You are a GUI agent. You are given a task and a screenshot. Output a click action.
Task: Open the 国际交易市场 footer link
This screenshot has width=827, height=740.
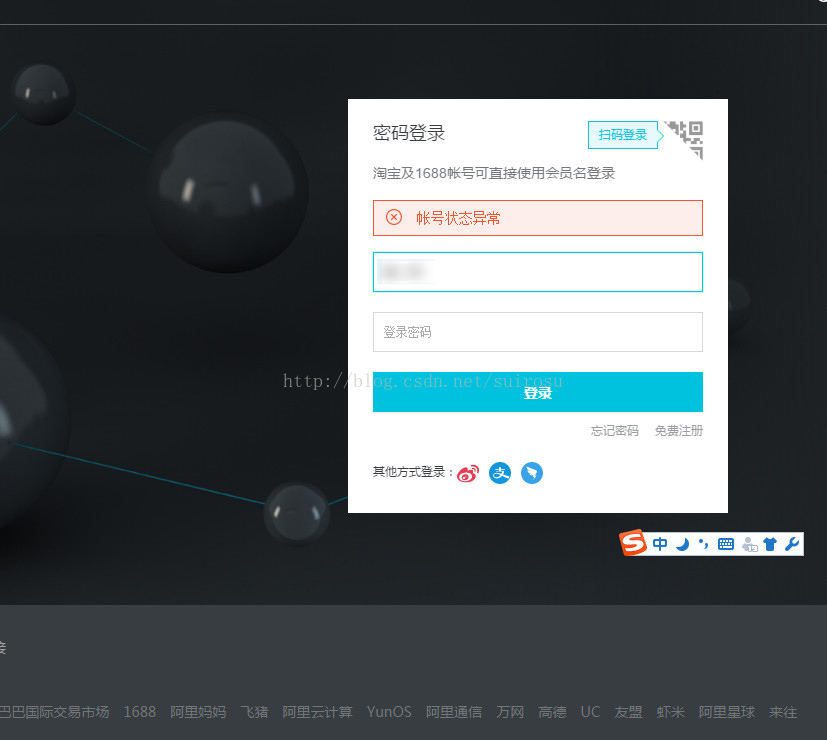coord(54,712)
